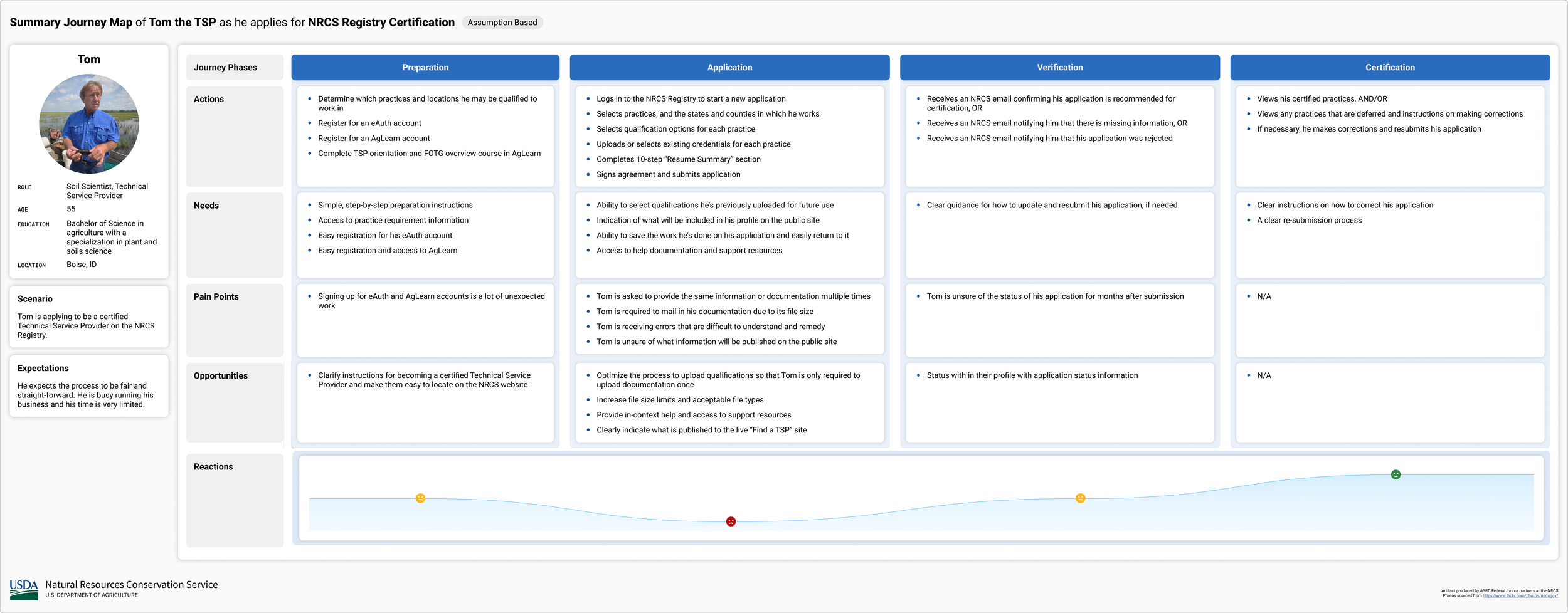Open the flickr usdagov photos link
This screenshot has height=613, width=1568.
click(1520, 595)
